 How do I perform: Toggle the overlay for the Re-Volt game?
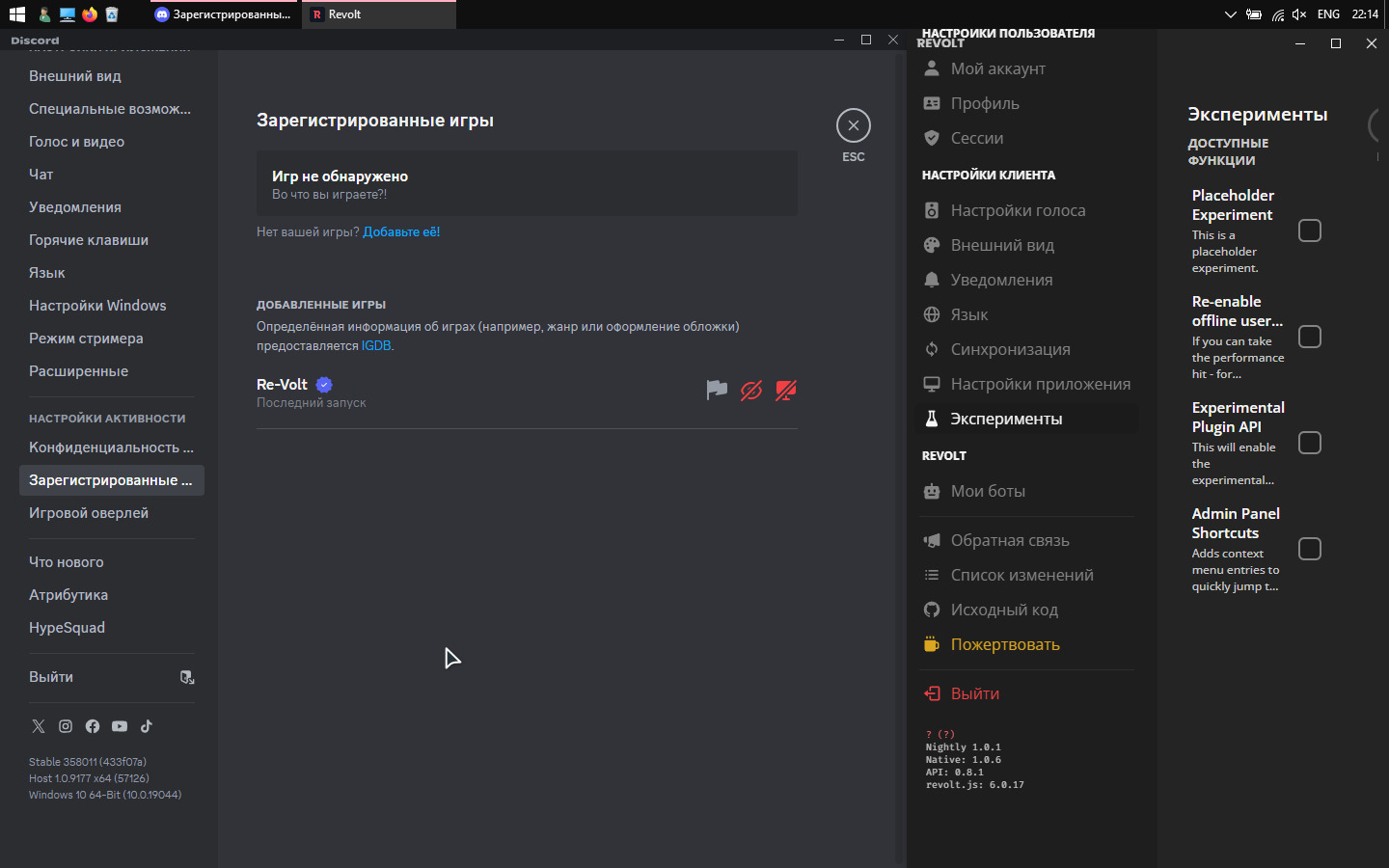pos(786,390)
